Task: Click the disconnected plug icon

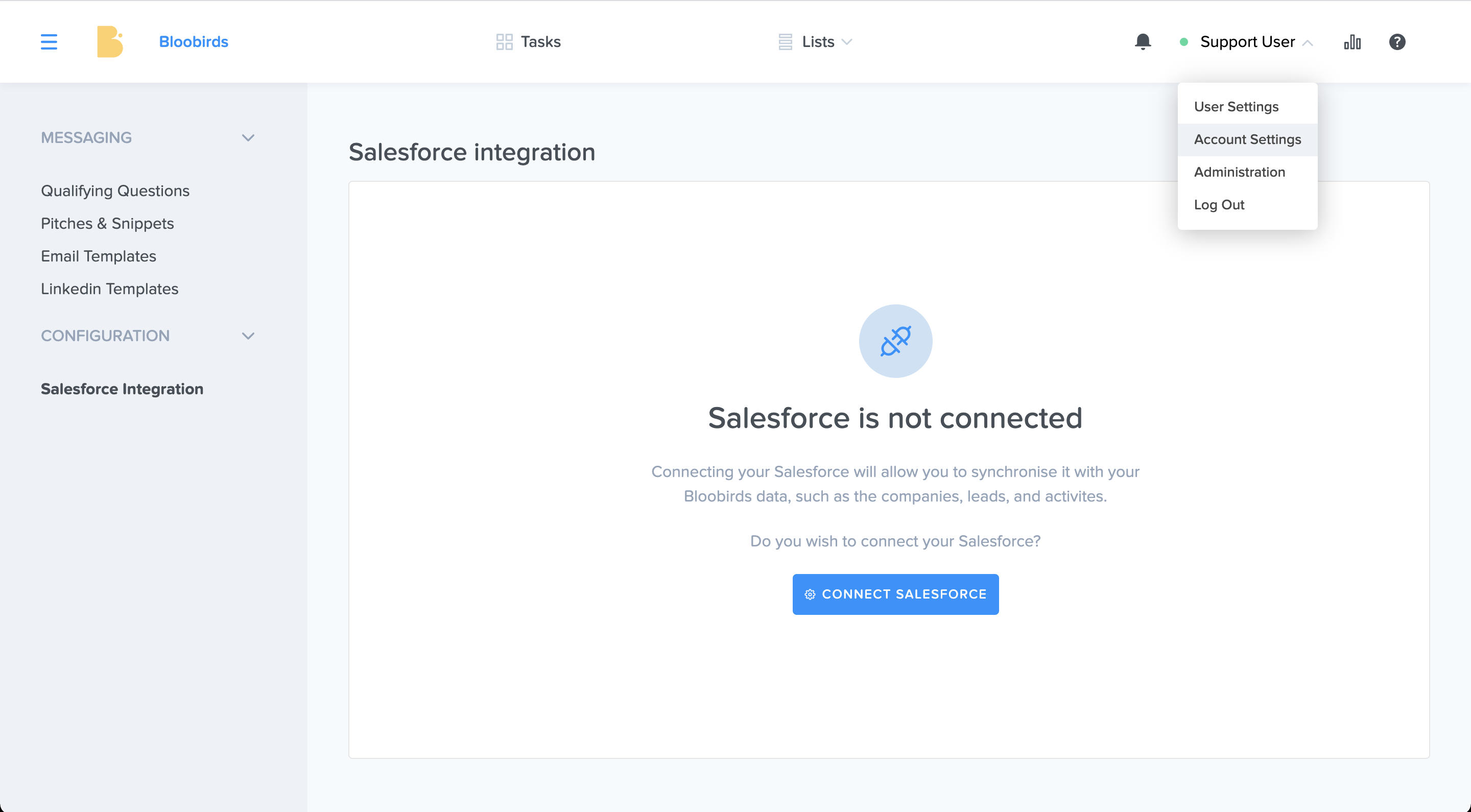Action: [895, 341]
